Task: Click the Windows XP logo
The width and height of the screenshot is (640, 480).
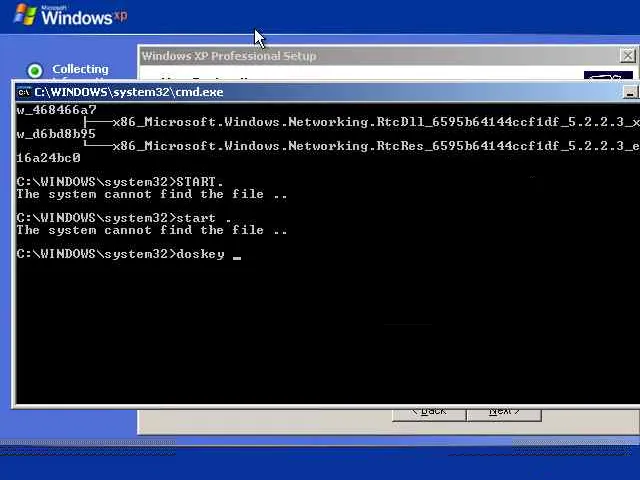Action: point(70,15)
